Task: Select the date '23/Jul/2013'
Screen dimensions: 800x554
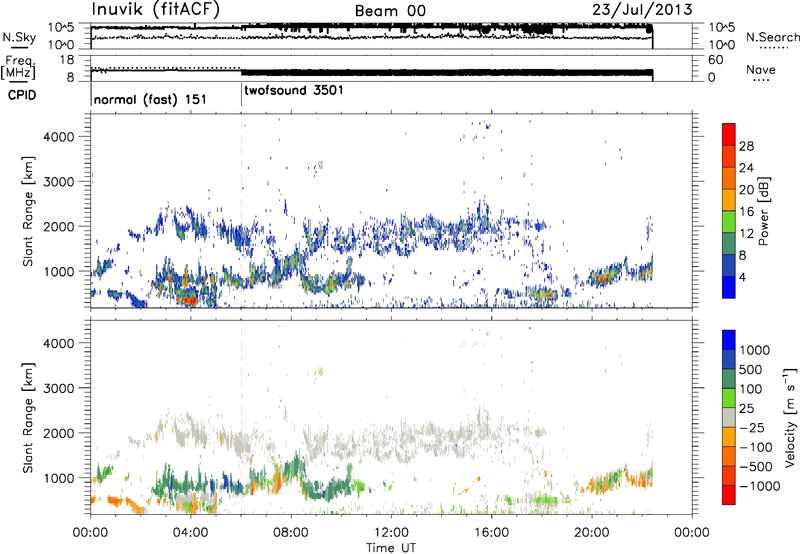Action: (x=642, y=9)
